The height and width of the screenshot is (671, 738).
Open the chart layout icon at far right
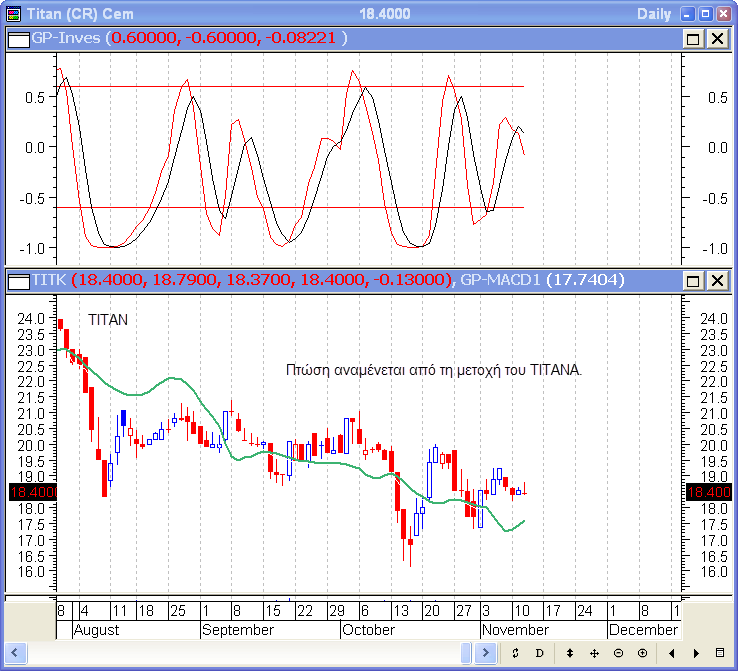pyautogui.click(x=720, y=653)
